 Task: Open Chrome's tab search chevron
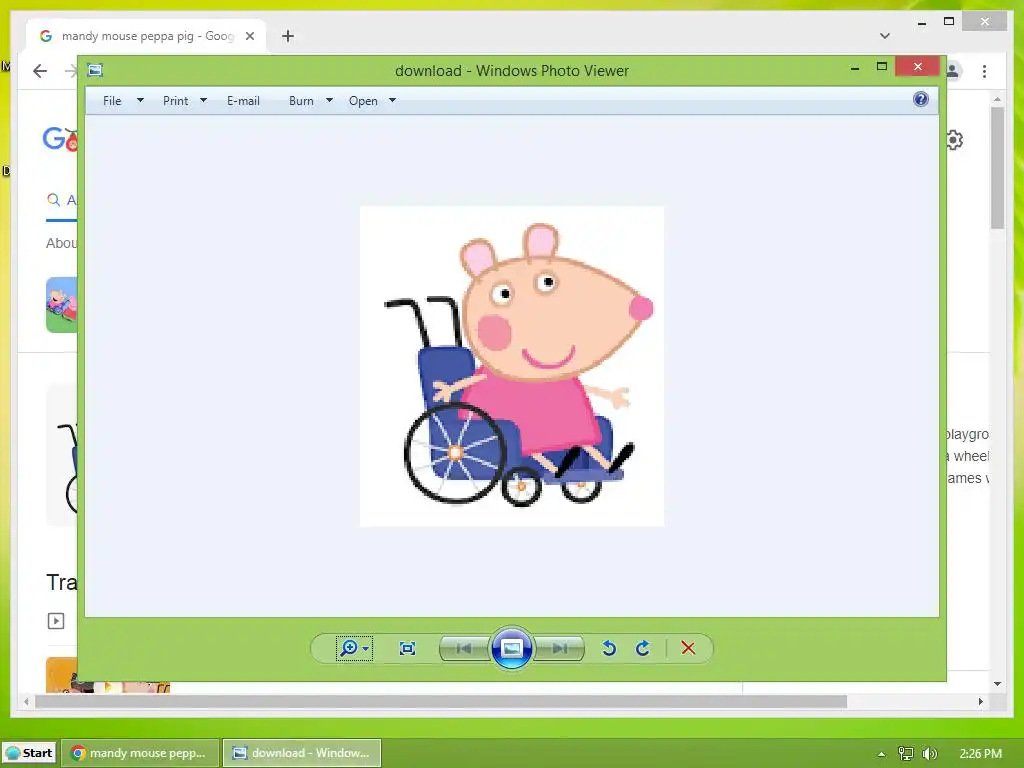(885, 36)
